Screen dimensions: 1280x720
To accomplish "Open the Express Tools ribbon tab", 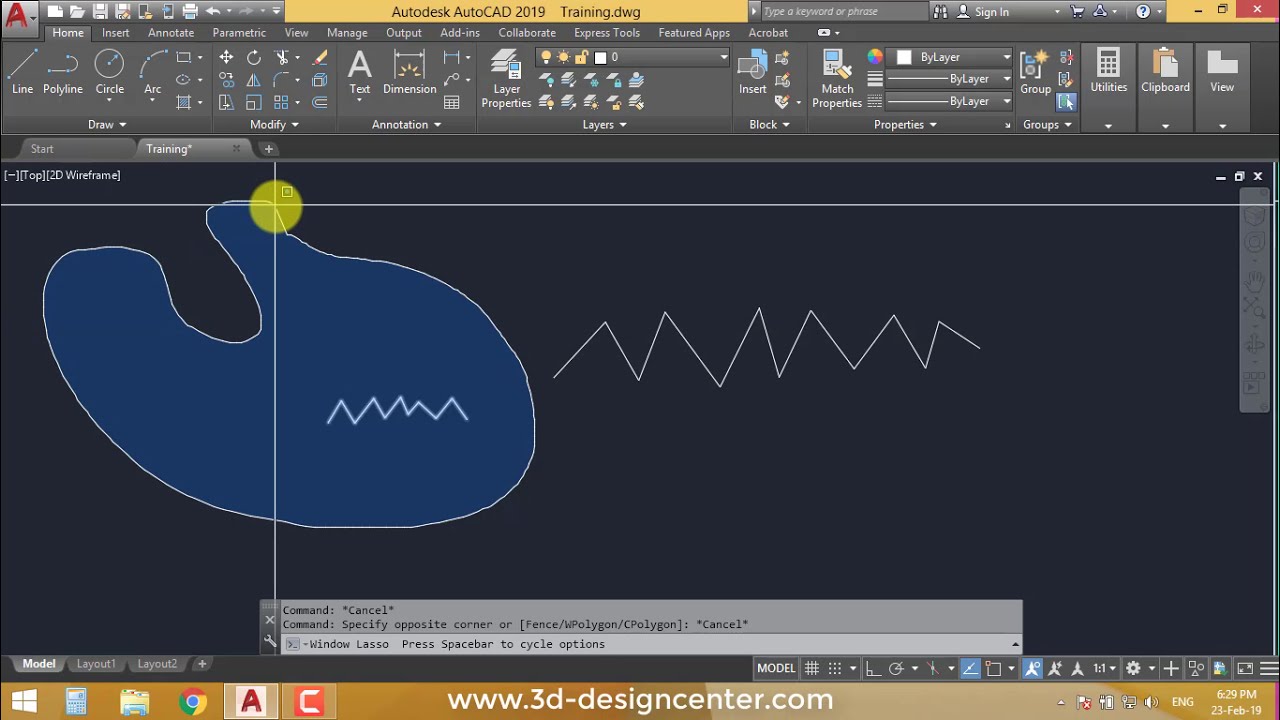I will click(607, 33).
